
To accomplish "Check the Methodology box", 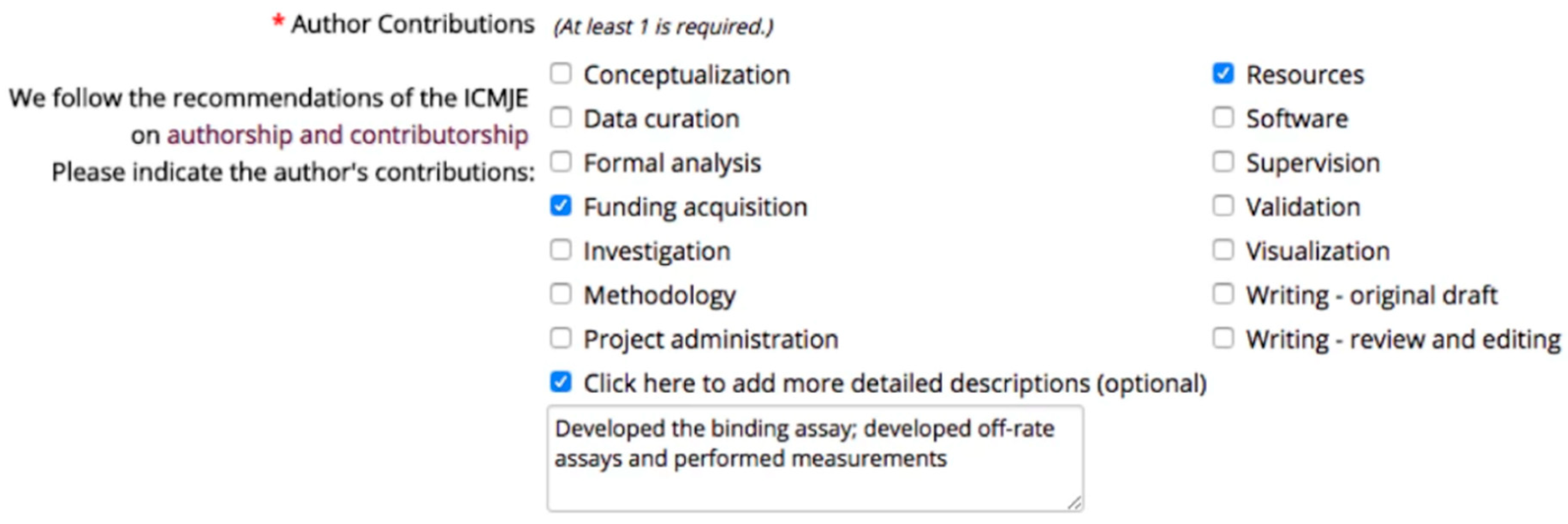I will (x=561, y=294).
